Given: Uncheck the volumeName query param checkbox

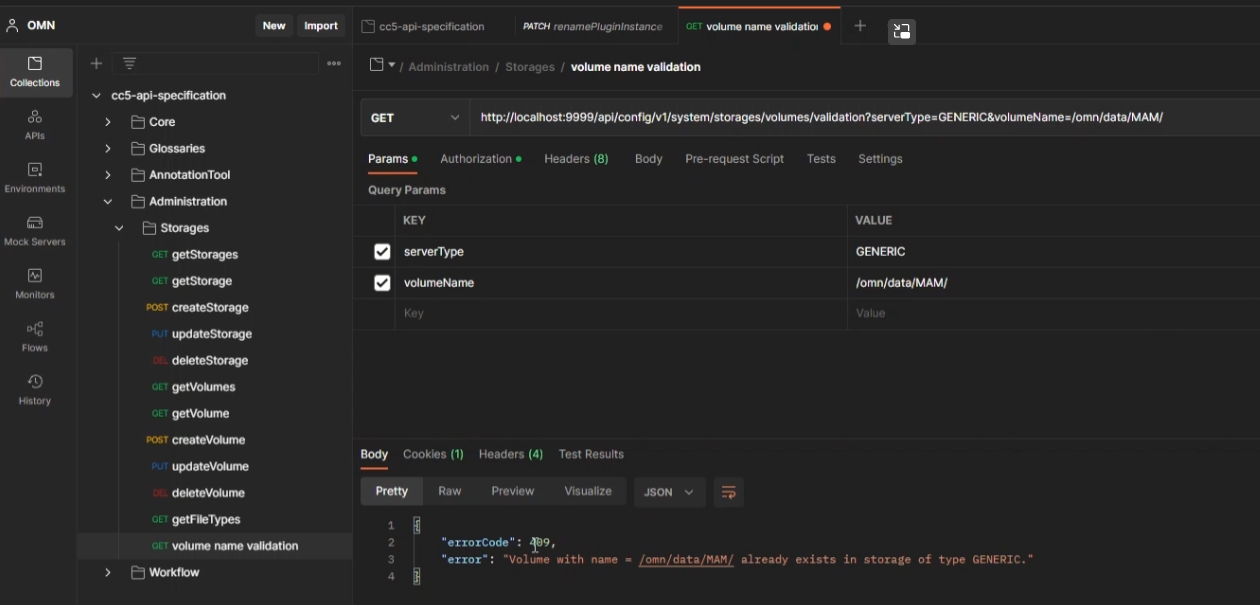Looking at the screenshot, I should [x=382, y=283].
